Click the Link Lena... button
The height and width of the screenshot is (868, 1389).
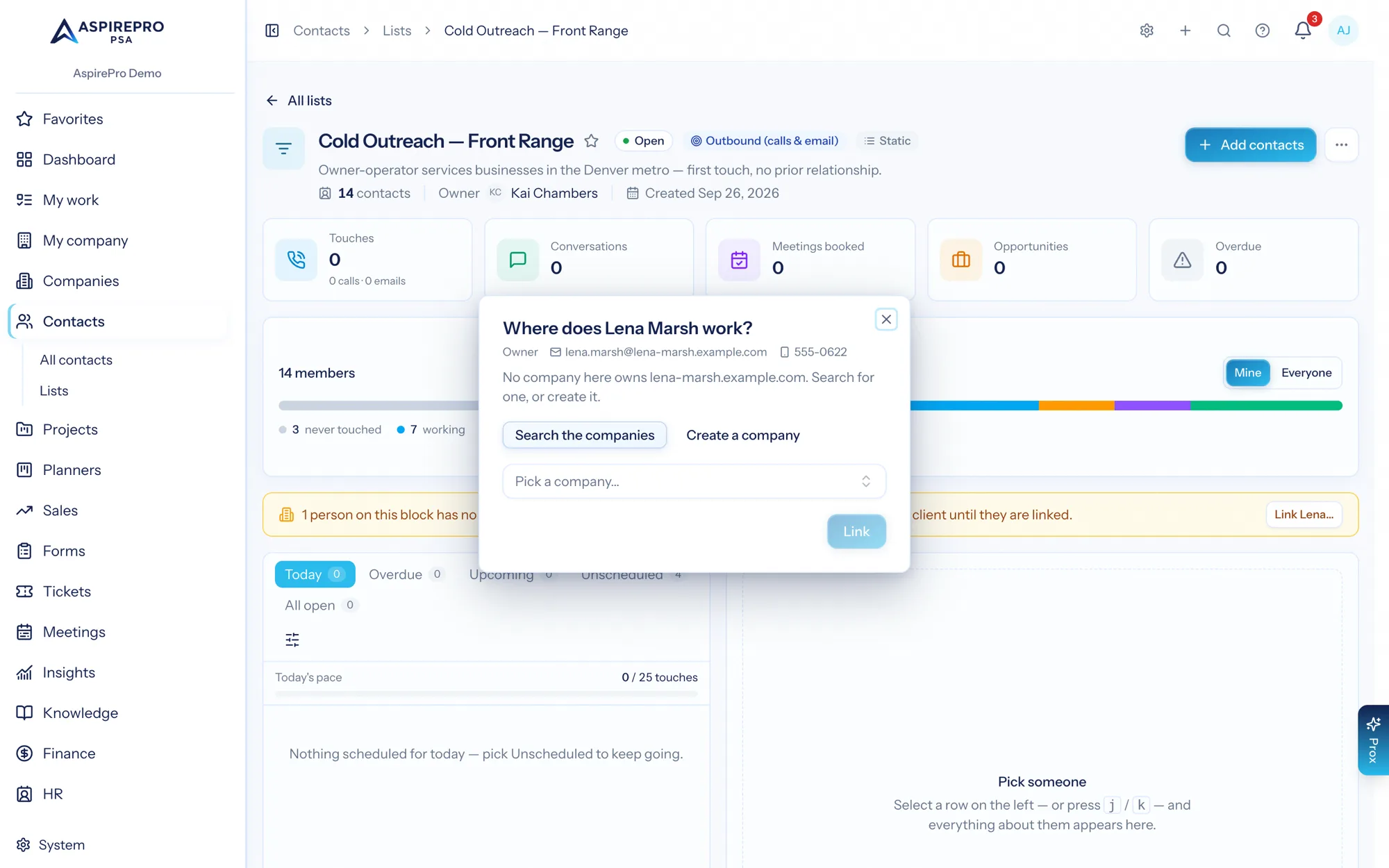[x=1304, y=515]
